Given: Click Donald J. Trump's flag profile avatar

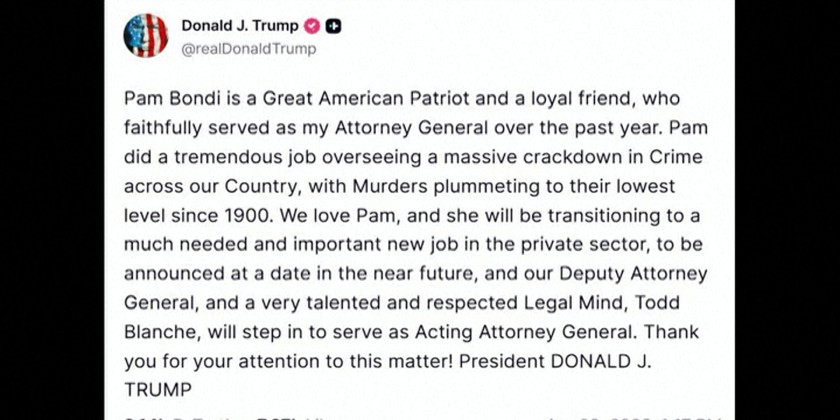Looking at the screenshot, I should [145, 36].
